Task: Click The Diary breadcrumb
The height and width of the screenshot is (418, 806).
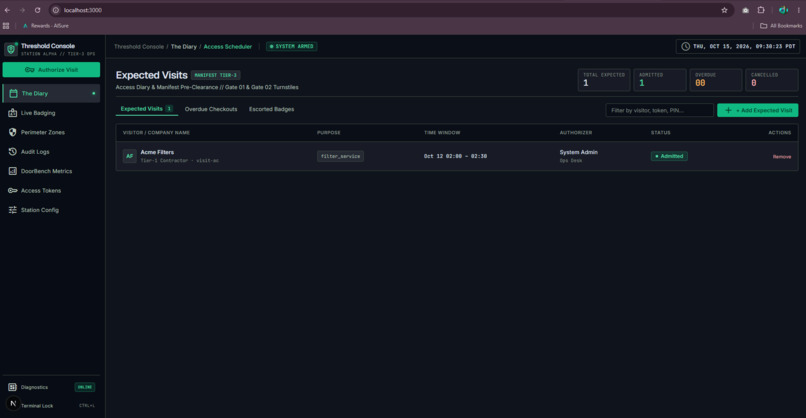Action: (x=184, y=46)
